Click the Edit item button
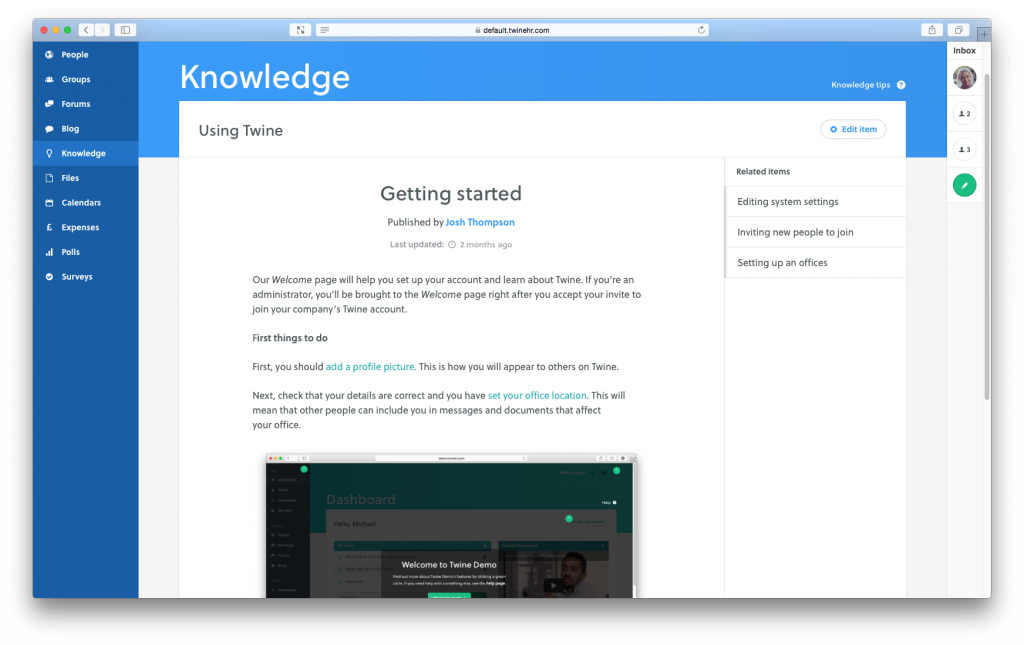1024x645 pixels. click(x=853, y=129)
